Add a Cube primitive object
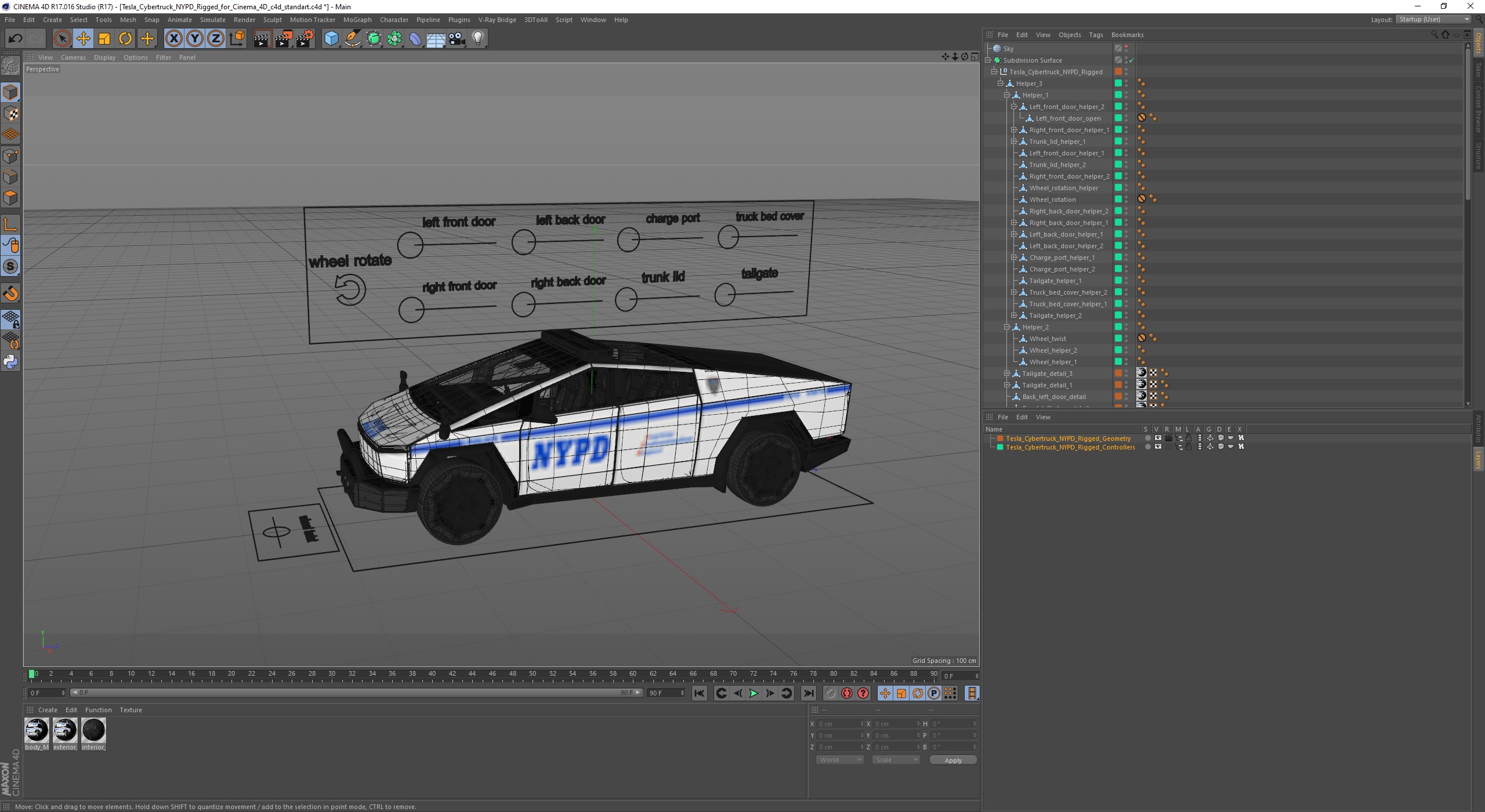The width and height of the screenshot is (1485, 812). click(331, 39)
